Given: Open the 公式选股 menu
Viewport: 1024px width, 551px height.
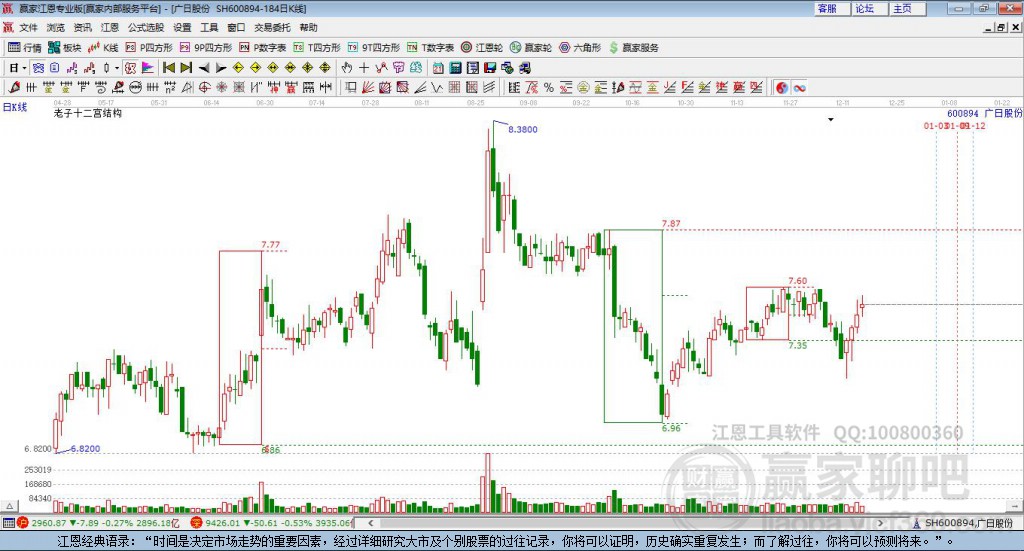Looking at the screenshot, I should click(x=146, y=27).
